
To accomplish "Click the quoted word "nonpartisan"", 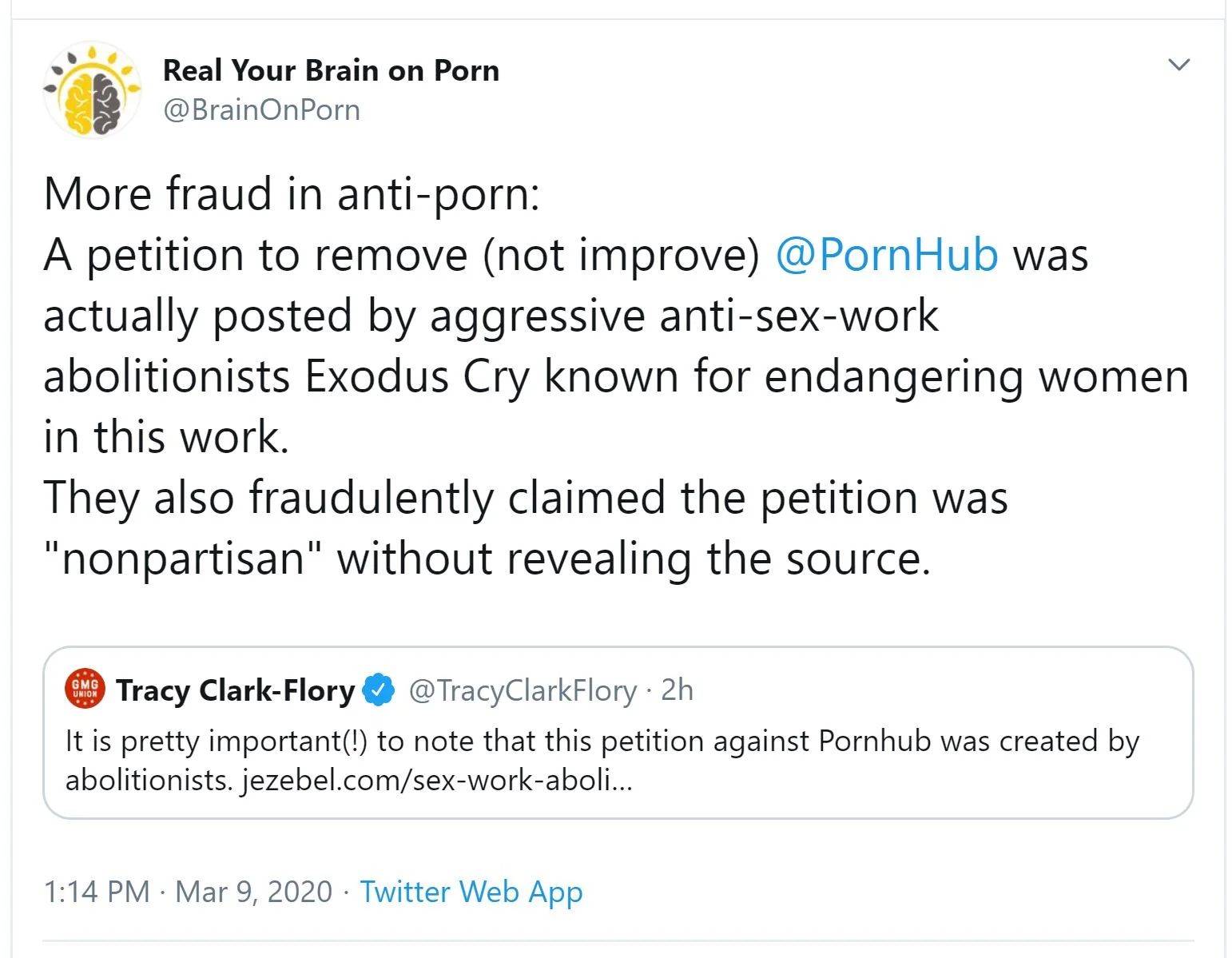I will tap(182, 559).
